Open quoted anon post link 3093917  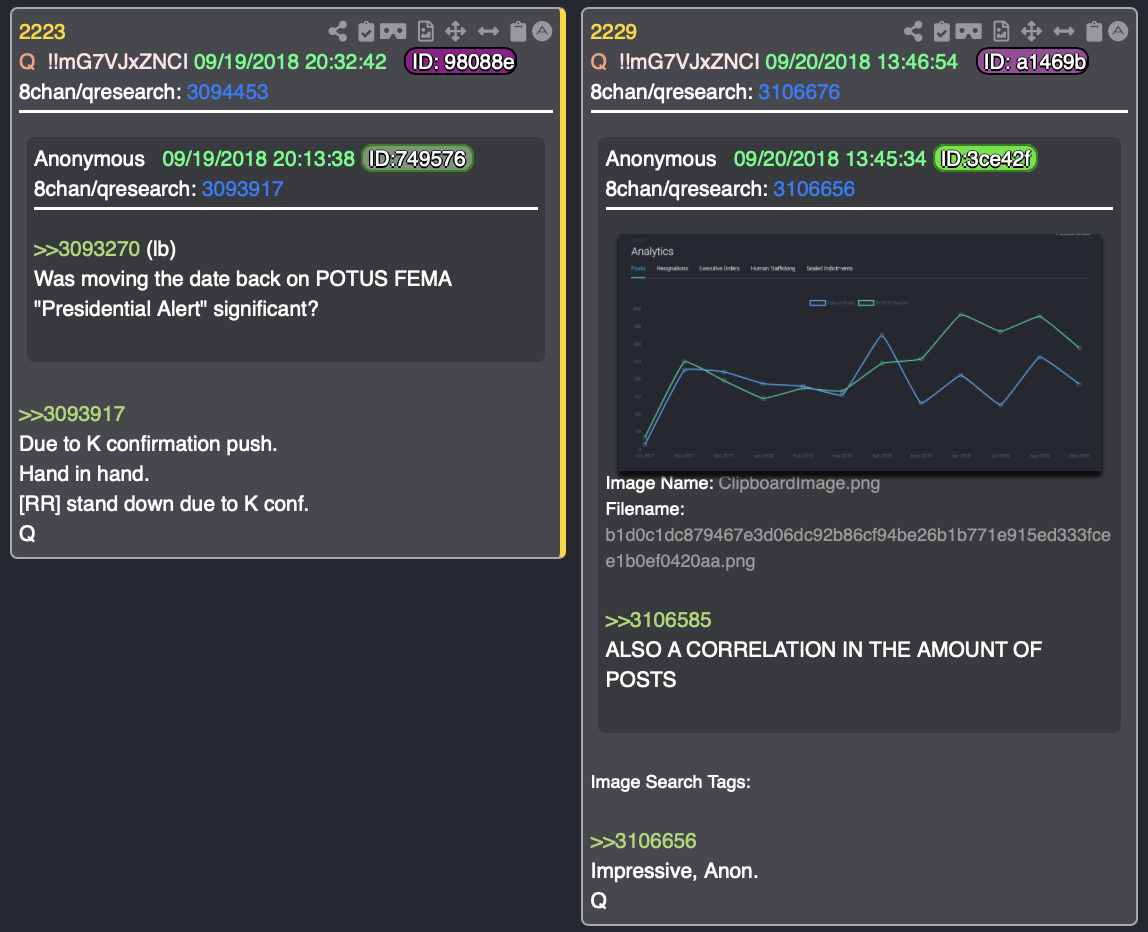coord(242,189)
